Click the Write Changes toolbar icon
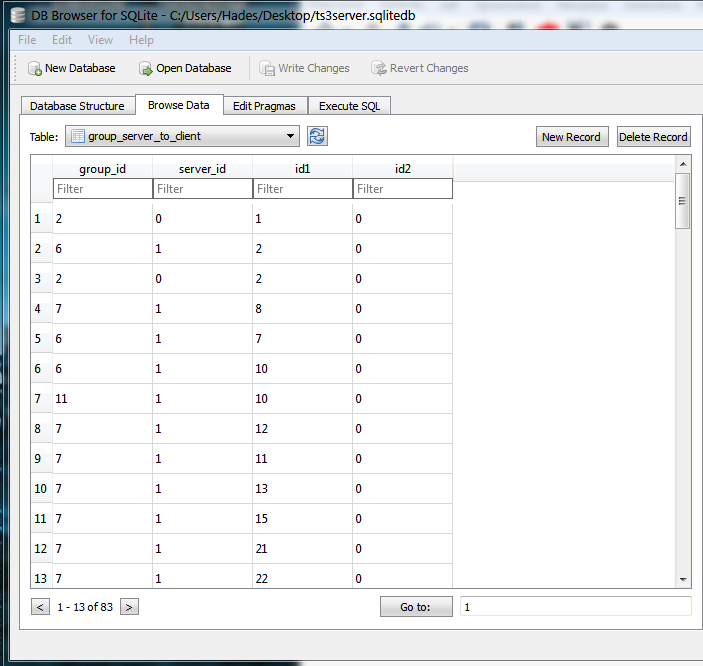The width and height of the screenshot is (703, 666). click(x=267, y=69)
